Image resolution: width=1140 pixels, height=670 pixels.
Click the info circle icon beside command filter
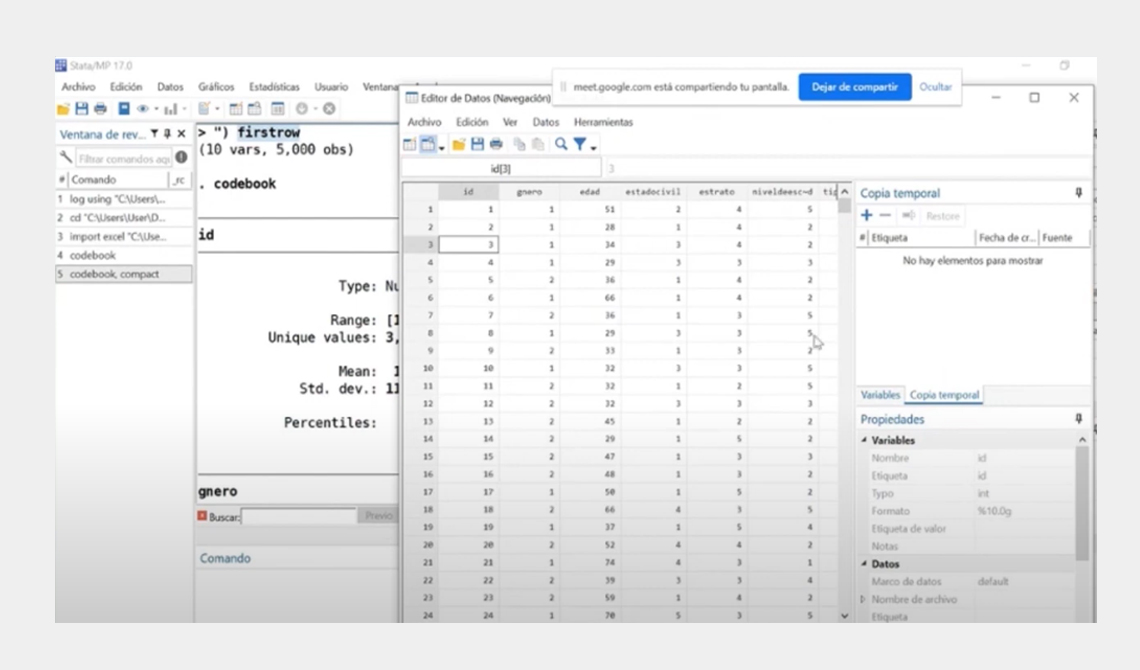point(181,158)
